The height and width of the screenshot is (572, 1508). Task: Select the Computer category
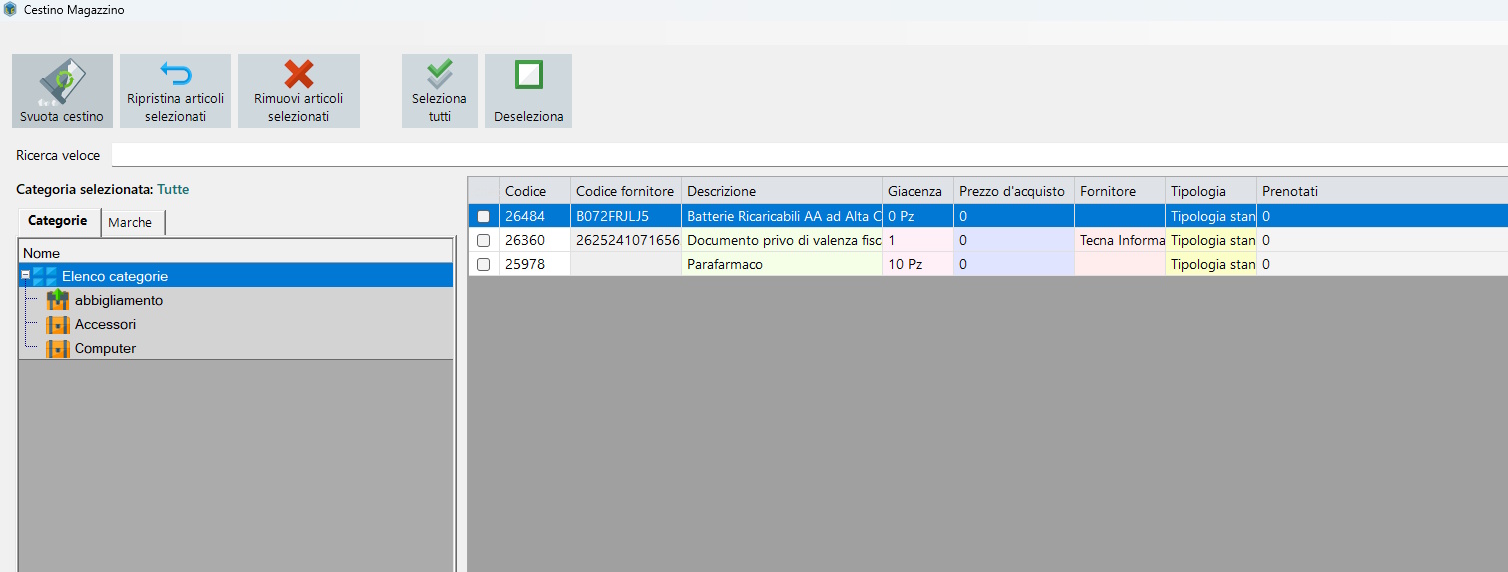[105, 348]
